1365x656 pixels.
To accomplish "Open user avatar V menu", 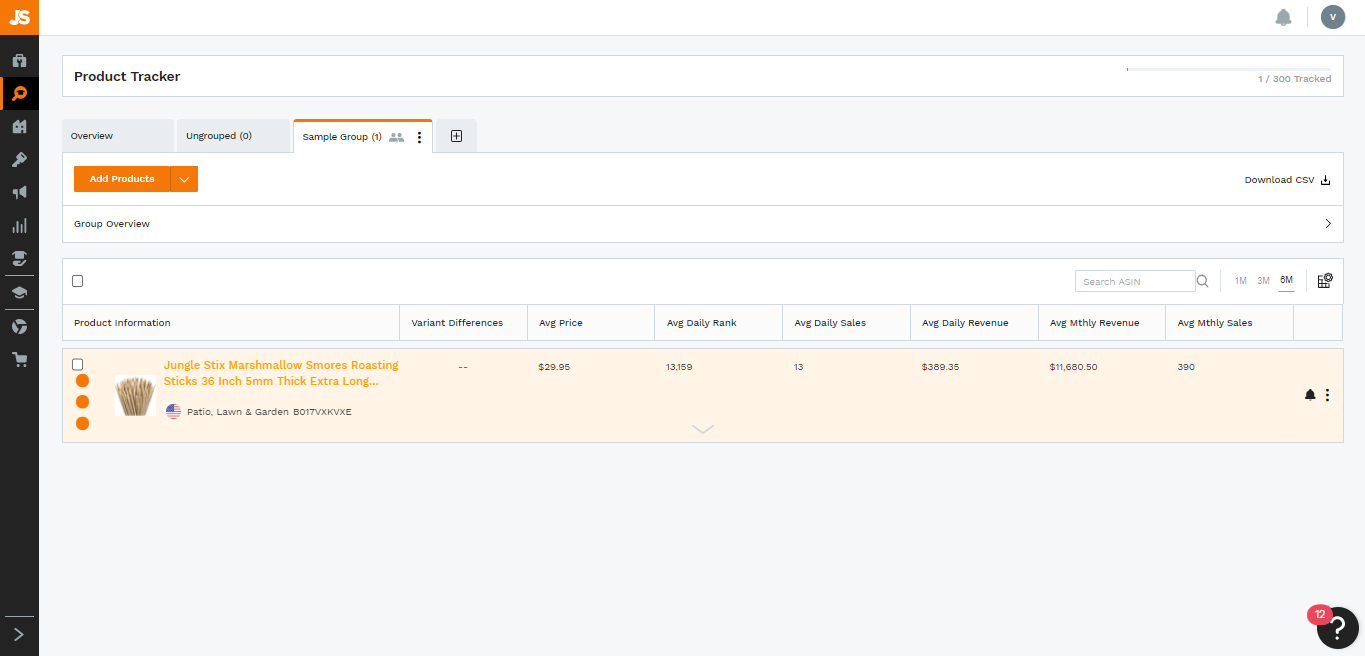I will 1332,17.
